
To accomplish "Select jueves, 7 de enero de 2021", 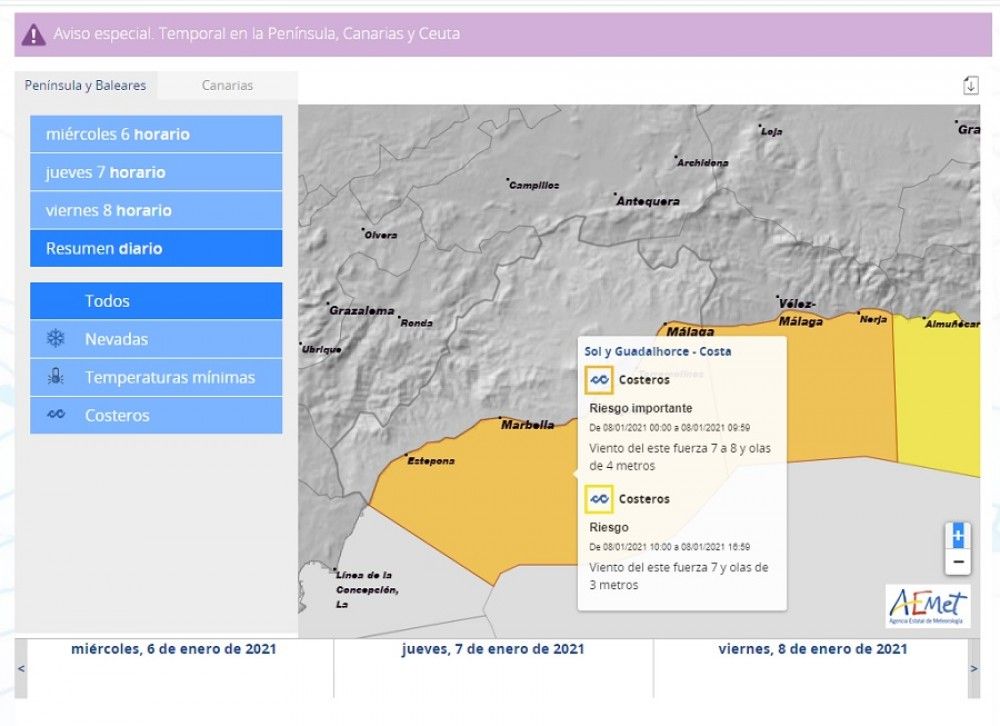I will [493, 649].
